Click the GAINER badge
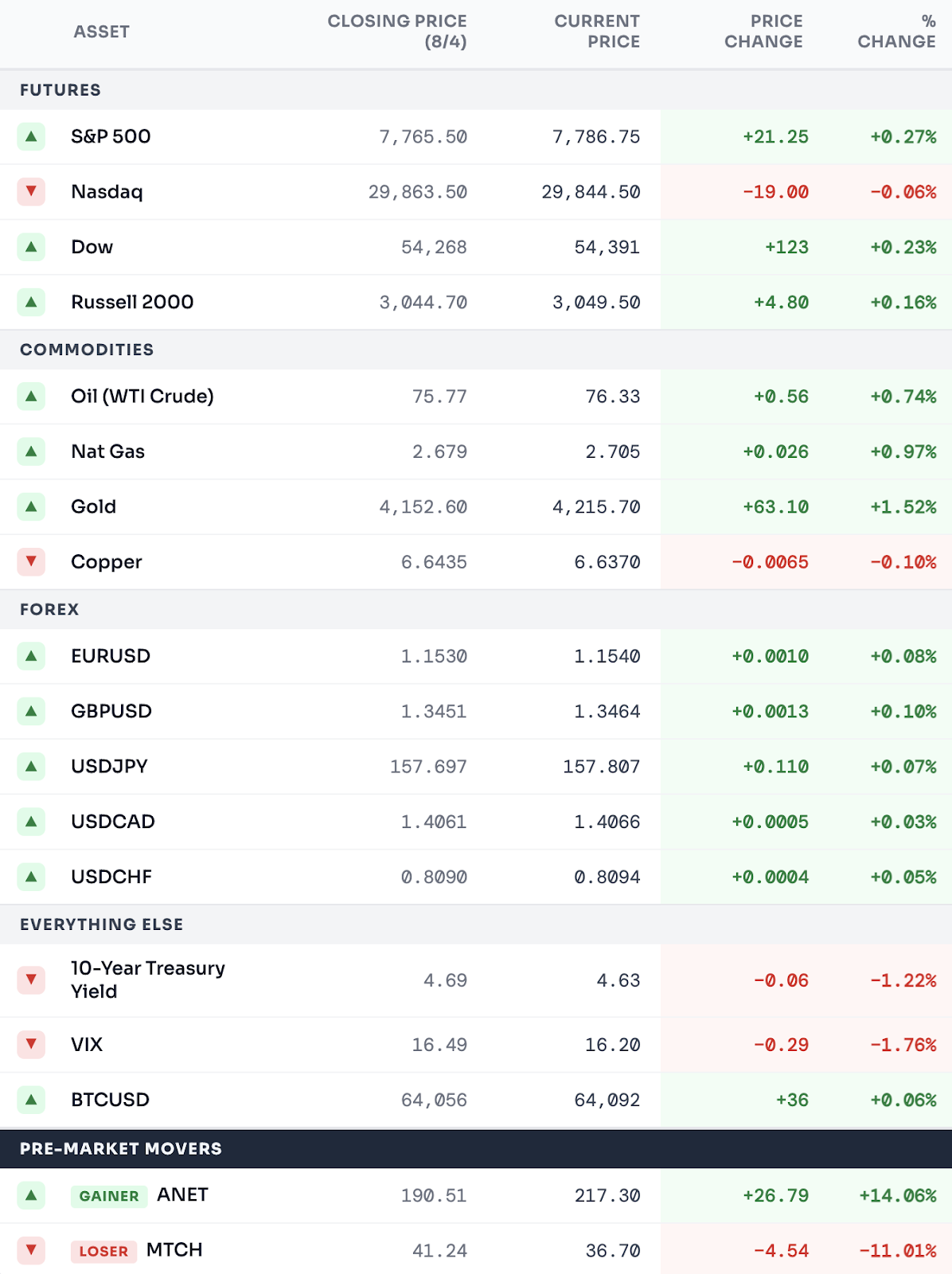This screenshot has height=1274, width=952. point(109,1196)
